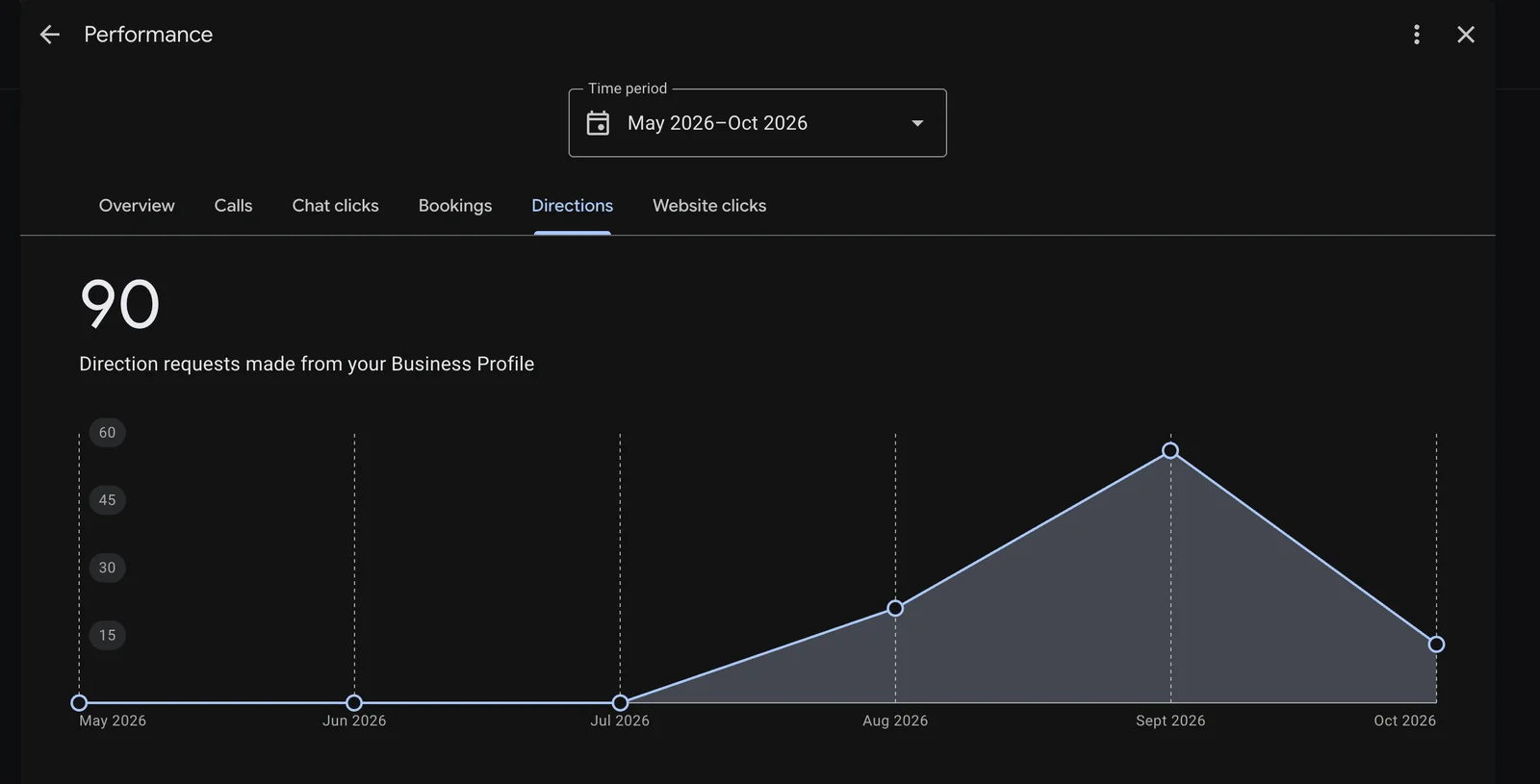The image size is (1540, 784).
Task: Open the Calls tab
Action: [233, 206]
